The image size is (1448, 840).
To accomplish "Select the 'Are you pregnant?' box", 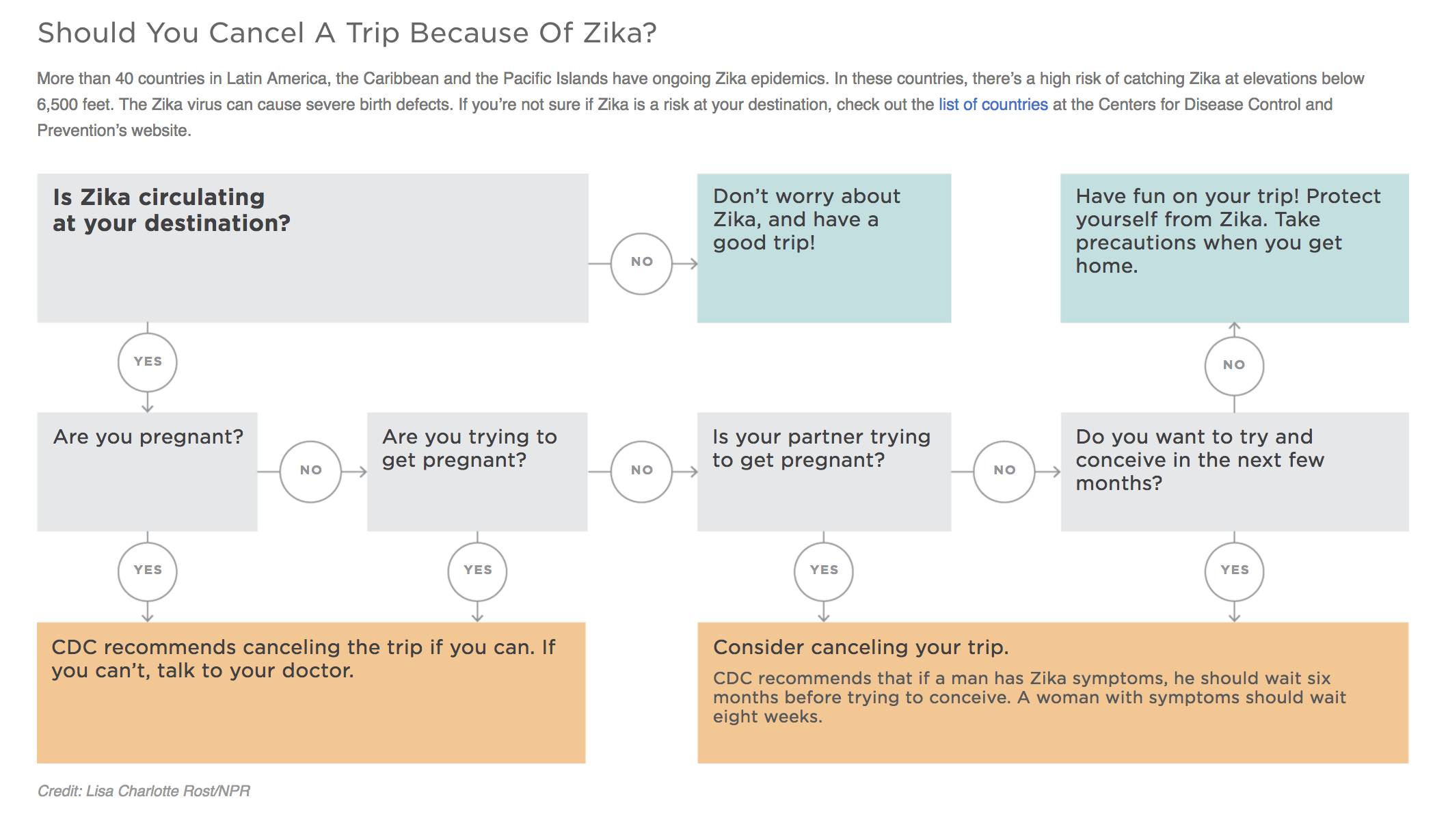I will click(x=147, y=472).
